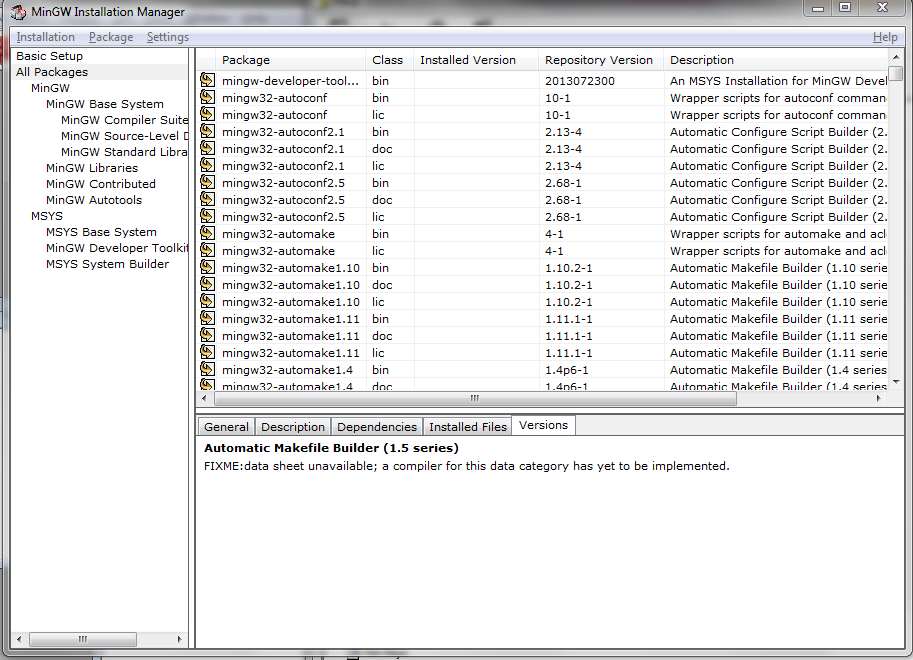The height and width of the screenshot is (660, 913).
Task: Click package icon for mingw32-autoconf2.5 bin row
Action: pyautogui.click(x=207, y=182)
